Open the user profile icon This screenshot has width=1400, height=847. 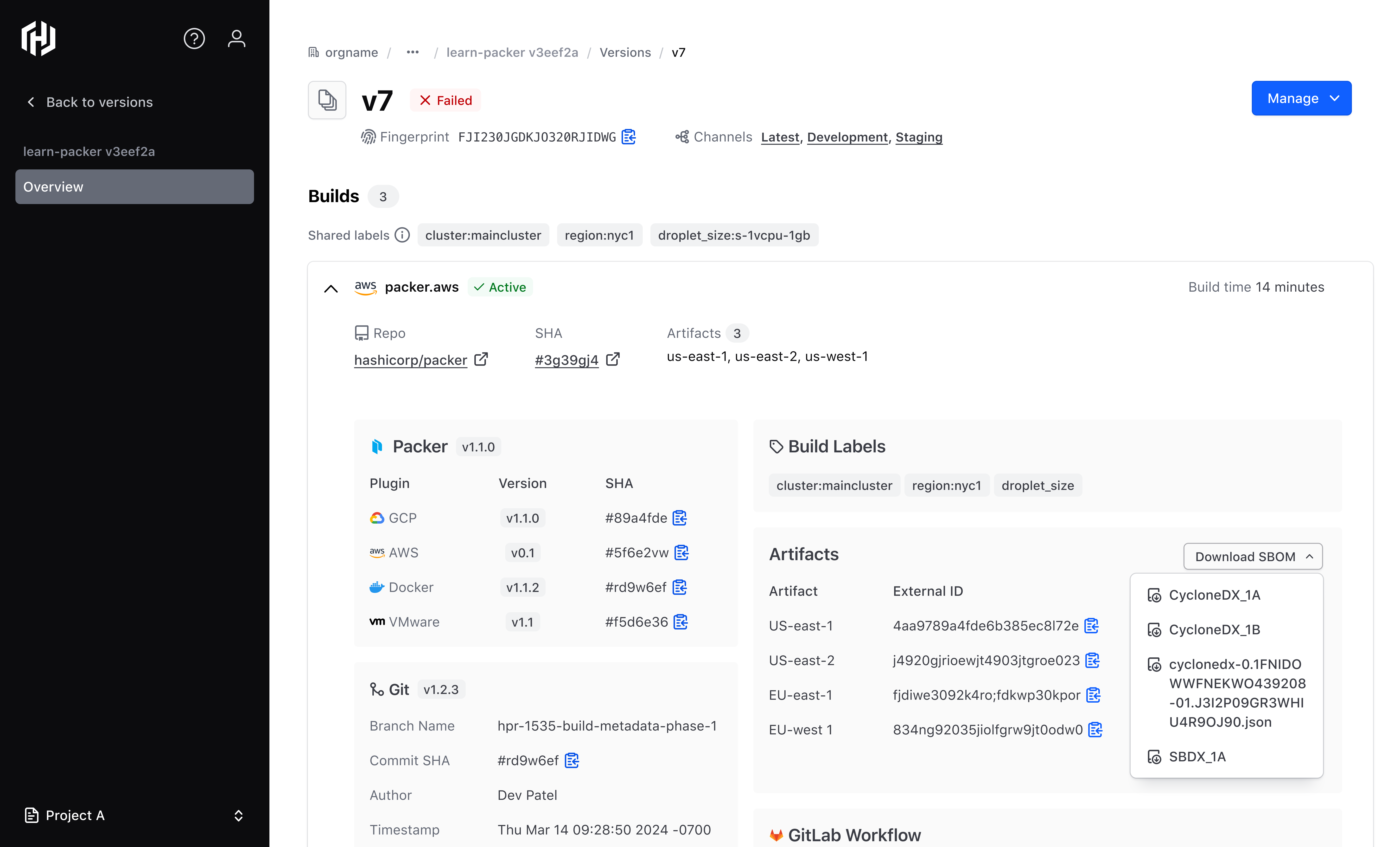236,39
